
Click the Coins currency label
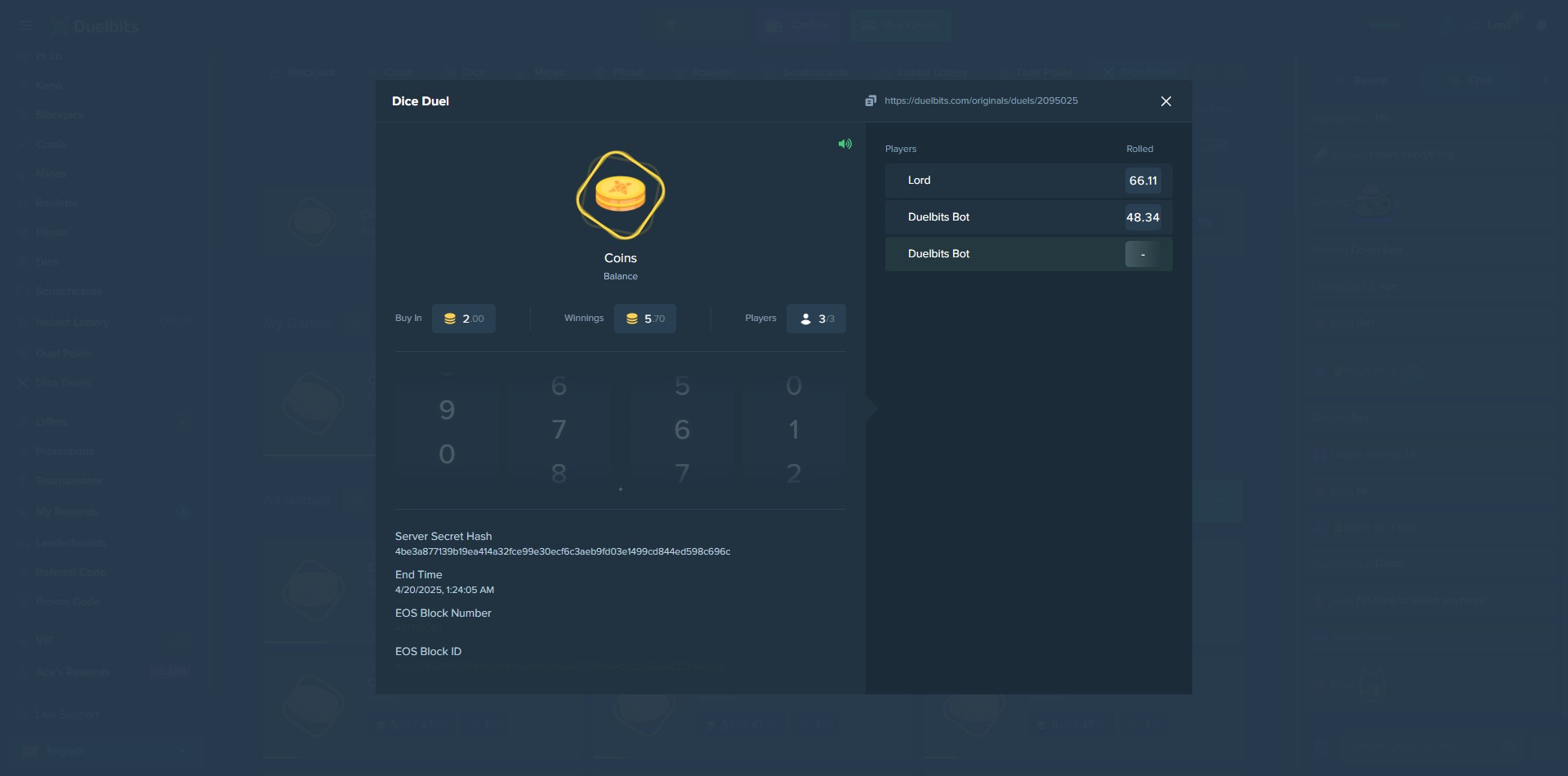(x=621, y=258)
